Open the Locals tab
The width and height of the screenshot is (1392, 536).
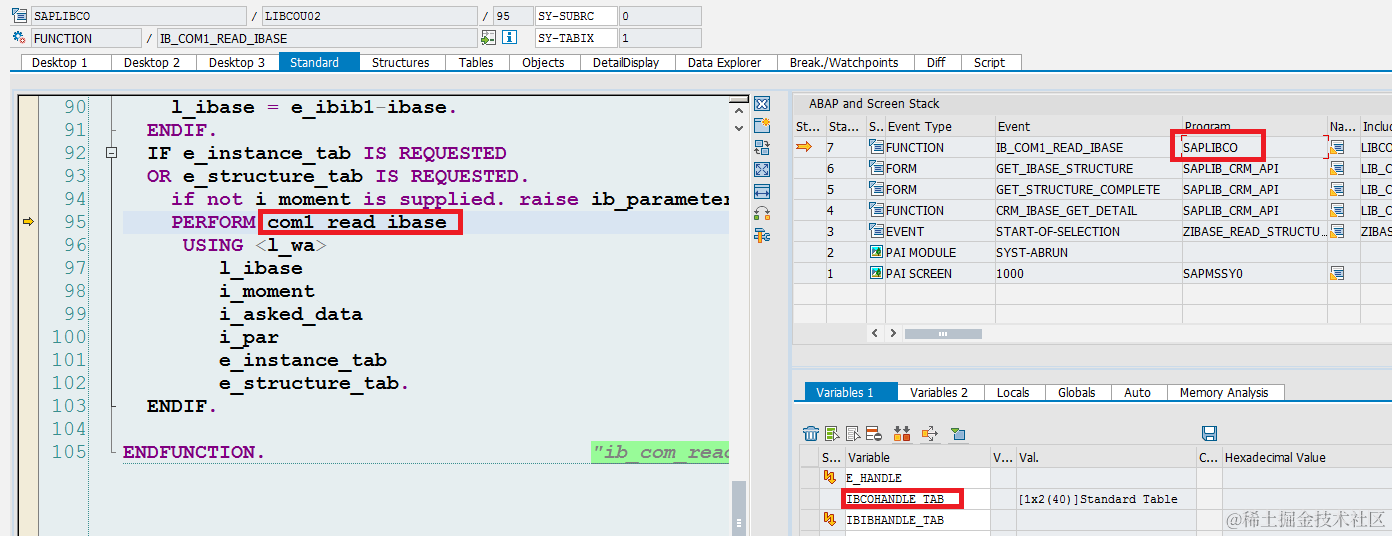[x=1013, y=392]
